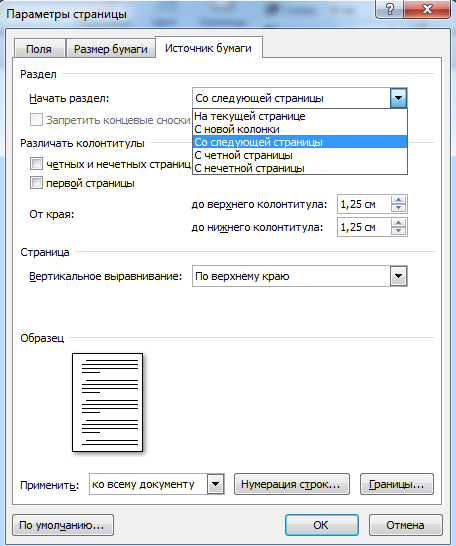Click the Отмена button
The width and height of the screenshot is (456, 546).
406,525
